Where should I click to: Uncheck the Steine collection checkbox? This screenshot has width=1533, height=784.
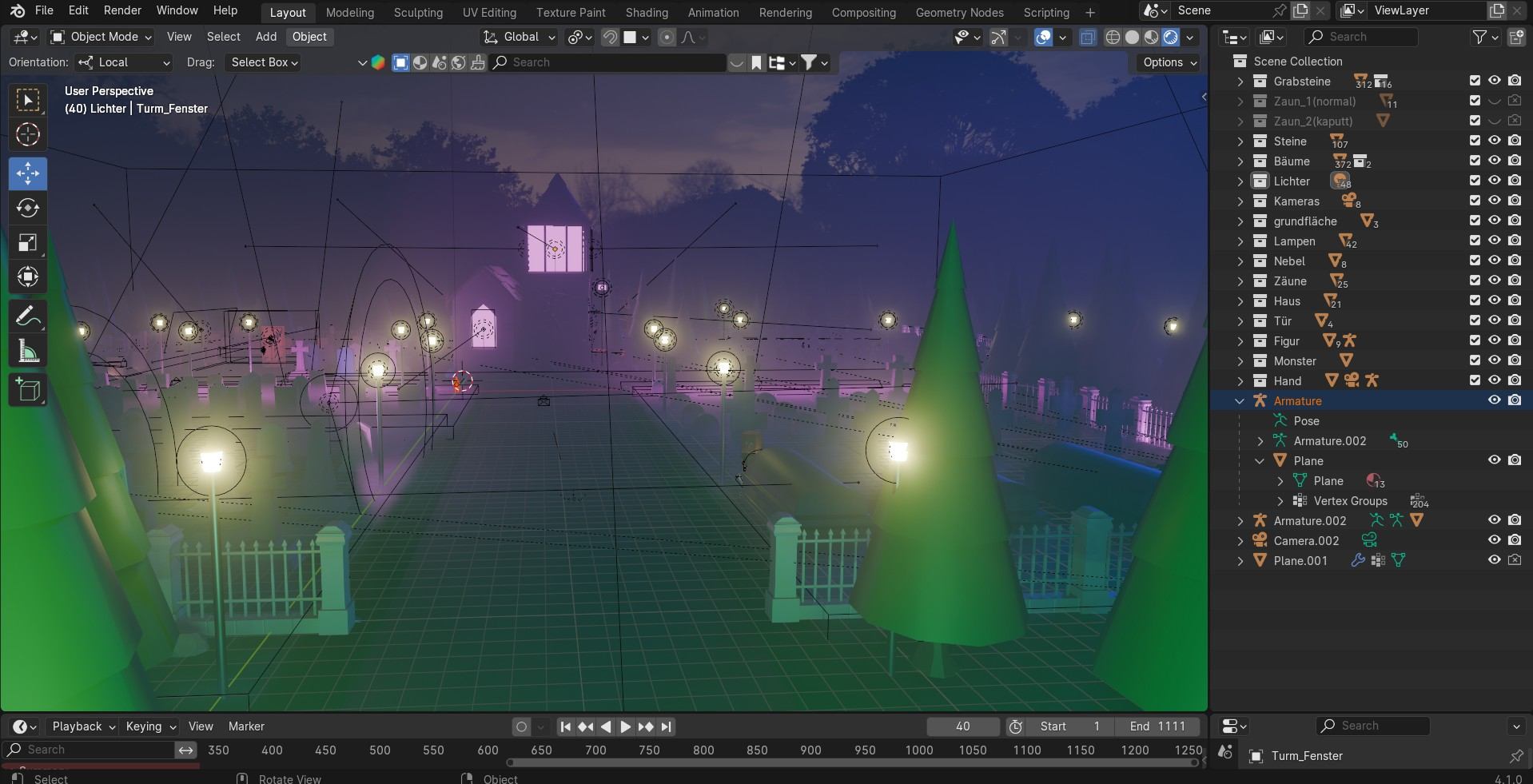(1475, 141)
